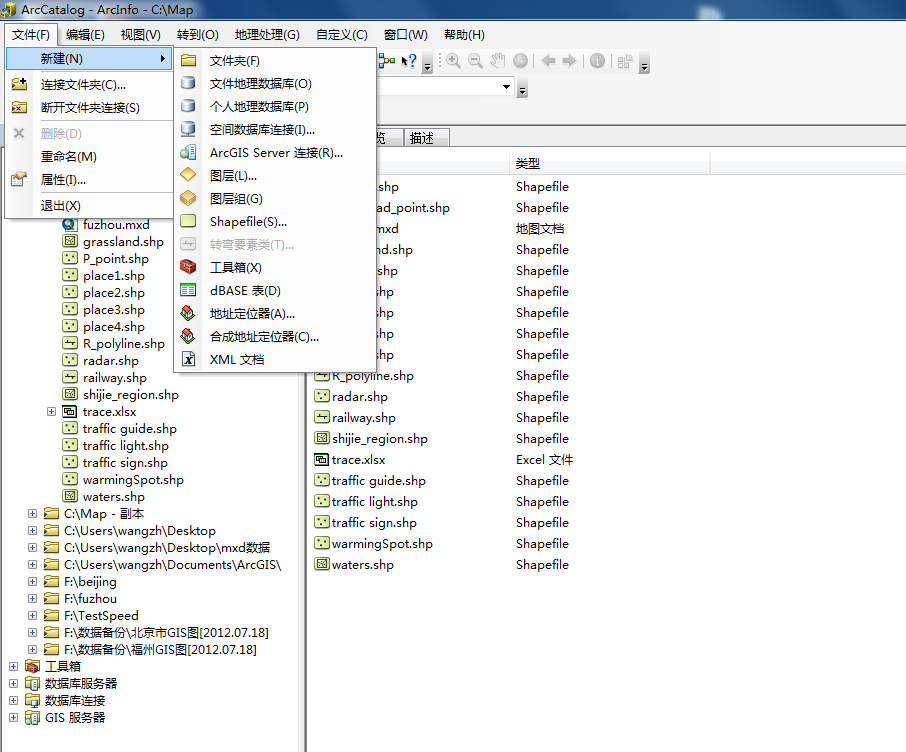Click the dBASE table icon
The width and height of the screenshot is (906, 752).
click(188, 290)
